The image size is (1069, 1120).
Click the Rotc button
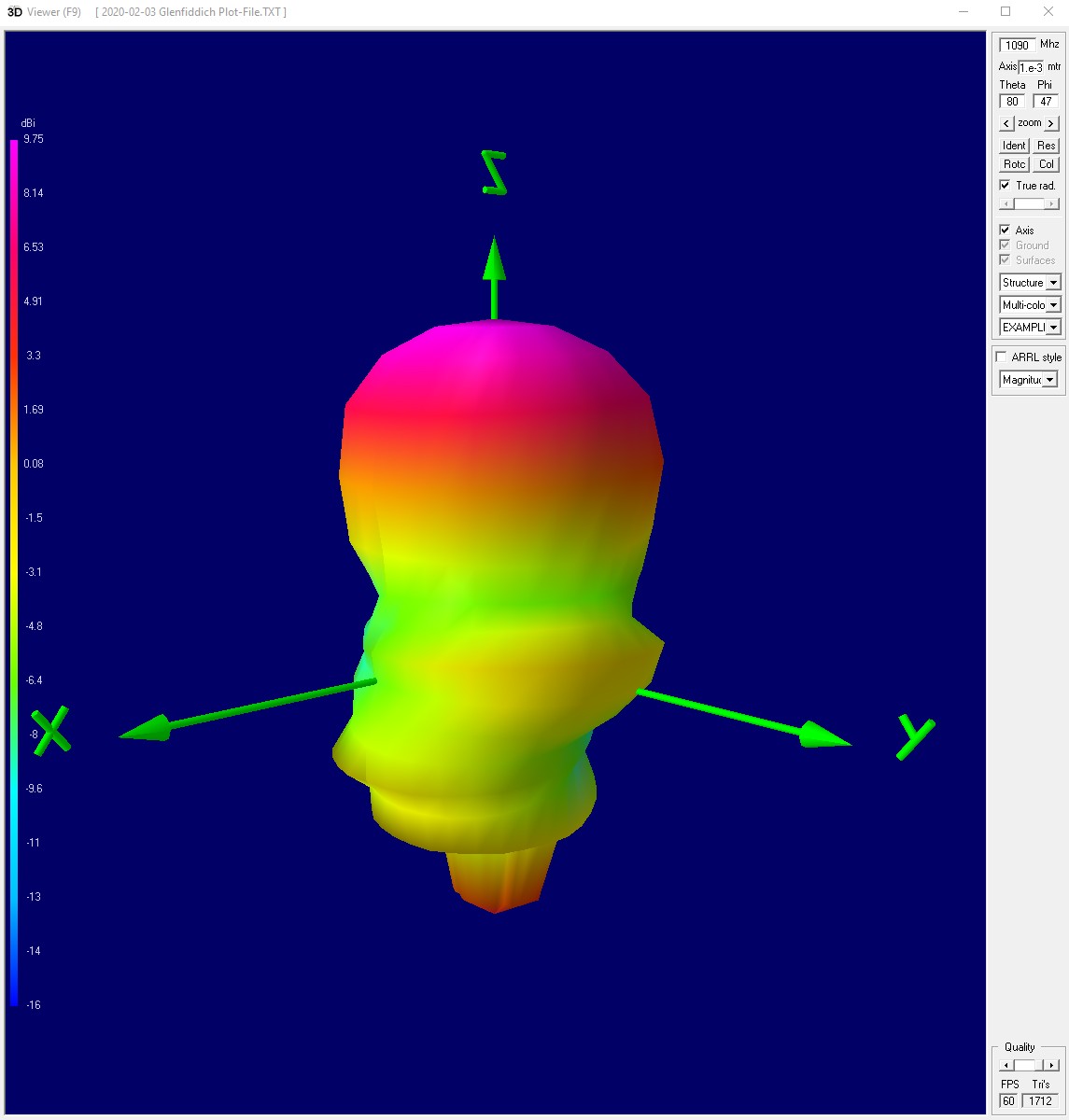click(1014, 164)
